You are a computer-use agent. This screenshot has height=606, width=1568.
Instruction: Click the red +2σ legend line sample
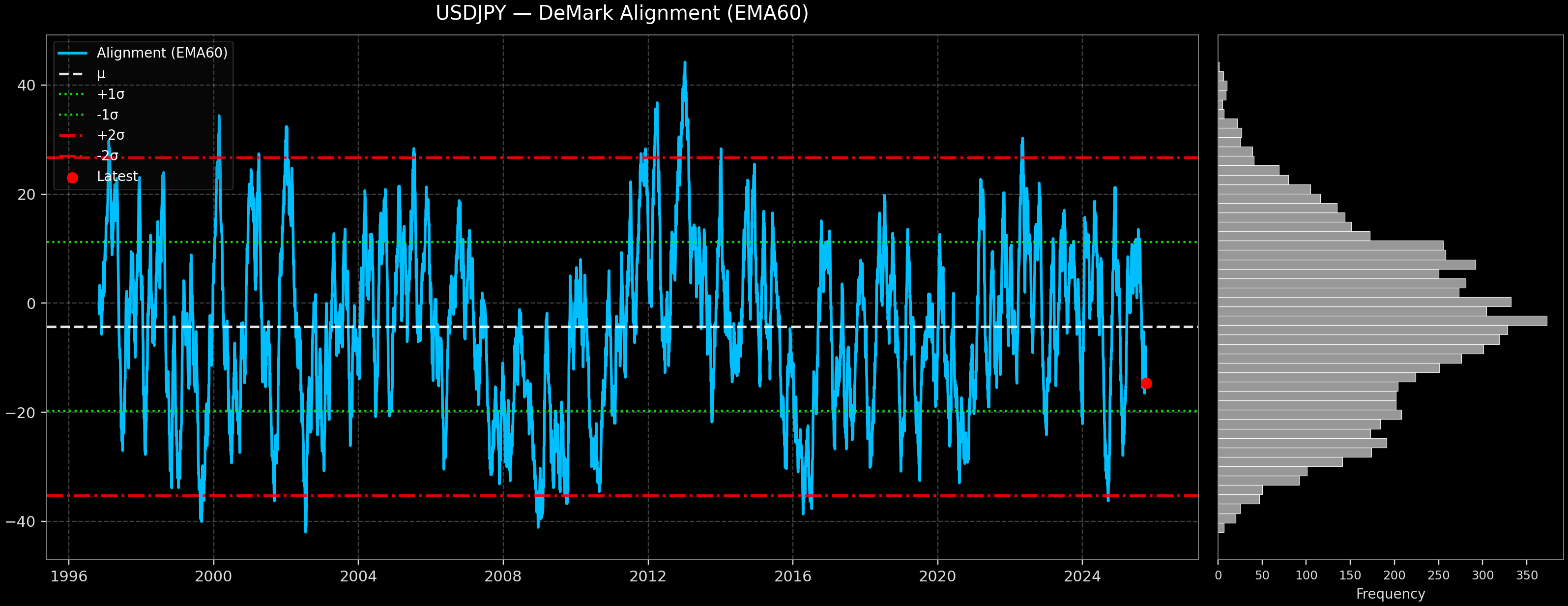click(x=72, y=135)
